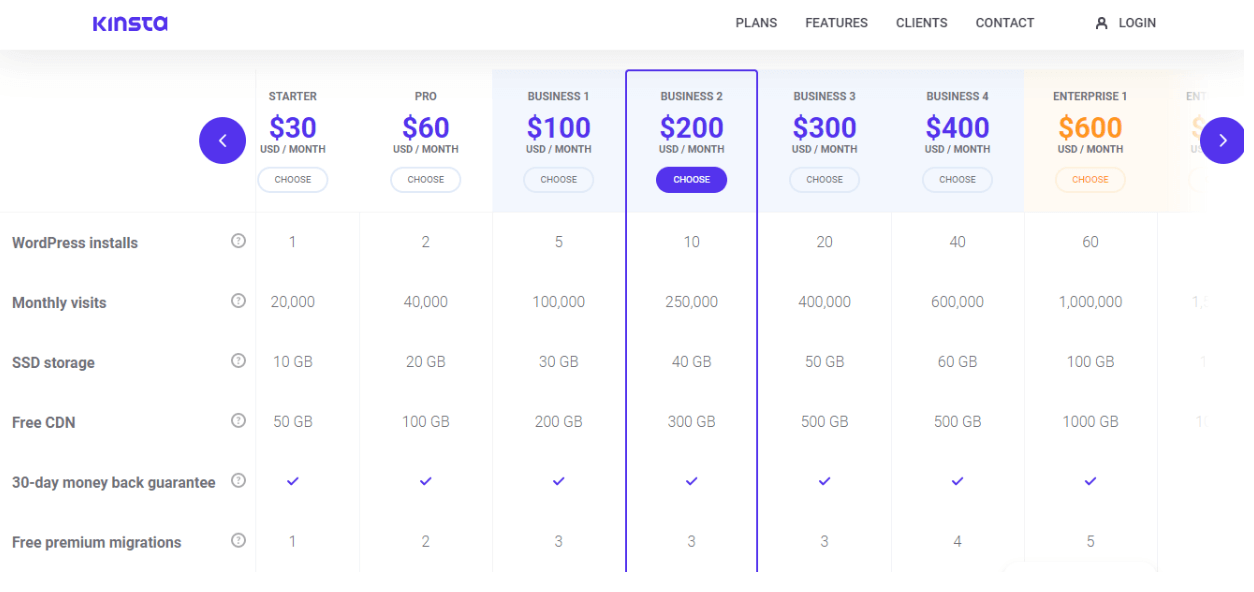Open the PLANS navigation item
Image resolution: width=1254 pixels, height=592 pixels.
pos(756,22)
